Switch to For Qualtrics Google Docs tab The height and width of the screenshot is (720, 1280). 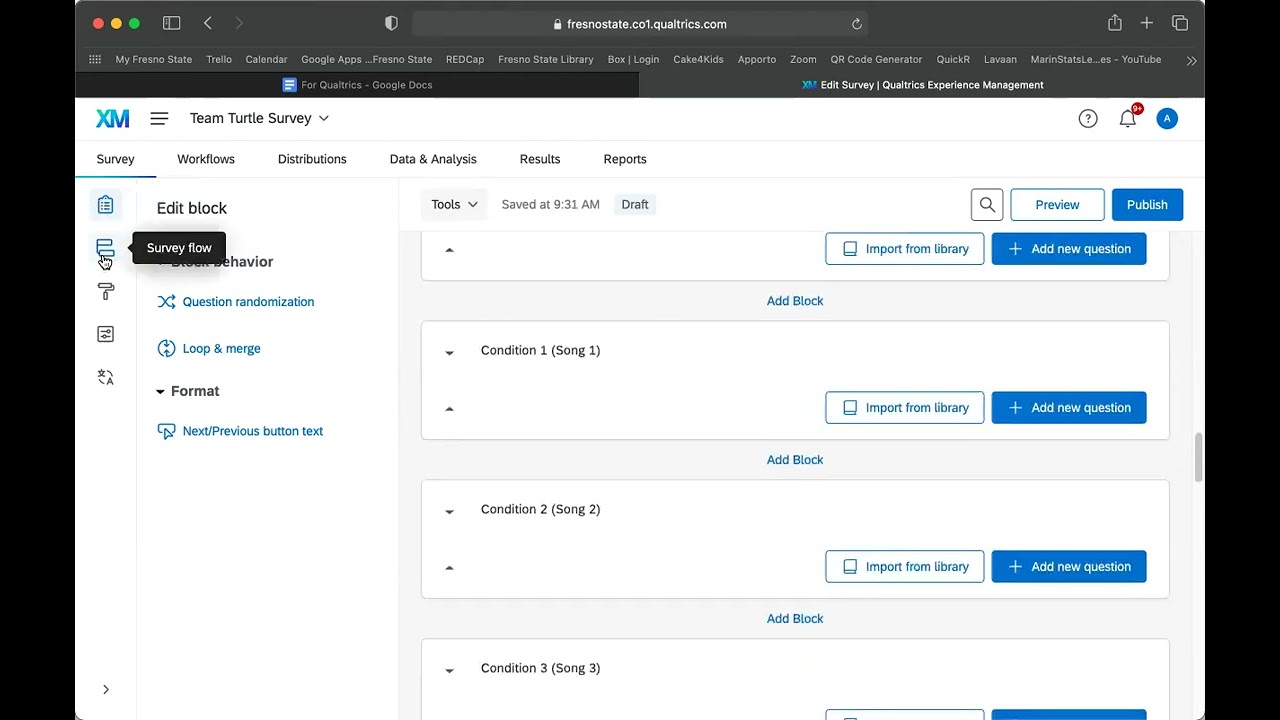(x=357, y=85)
